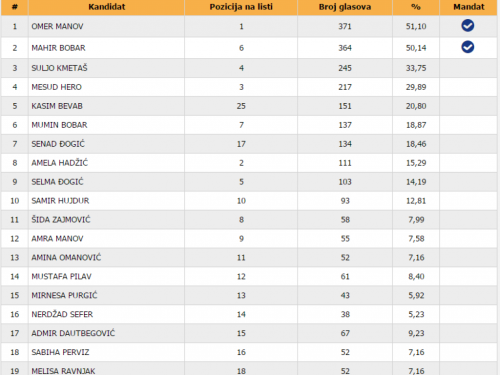Click the Pozicija na listi header

pyautogui.click(x=241, y=7)
